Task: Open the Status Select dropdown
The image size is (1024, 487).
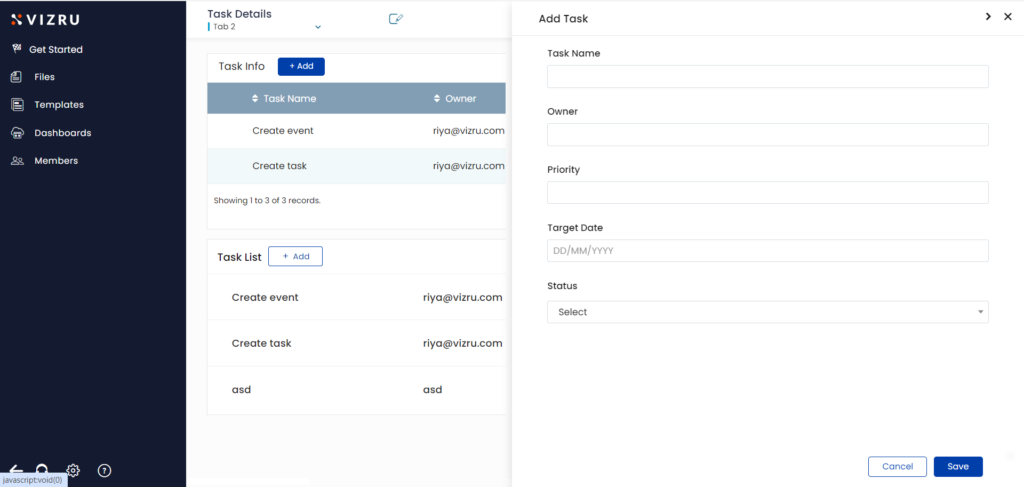Action: coord(767,312)
